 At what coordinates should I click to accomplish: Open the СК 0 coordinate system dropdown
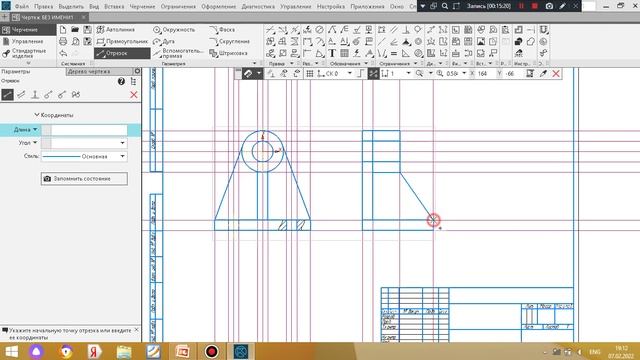click(349, 73)
